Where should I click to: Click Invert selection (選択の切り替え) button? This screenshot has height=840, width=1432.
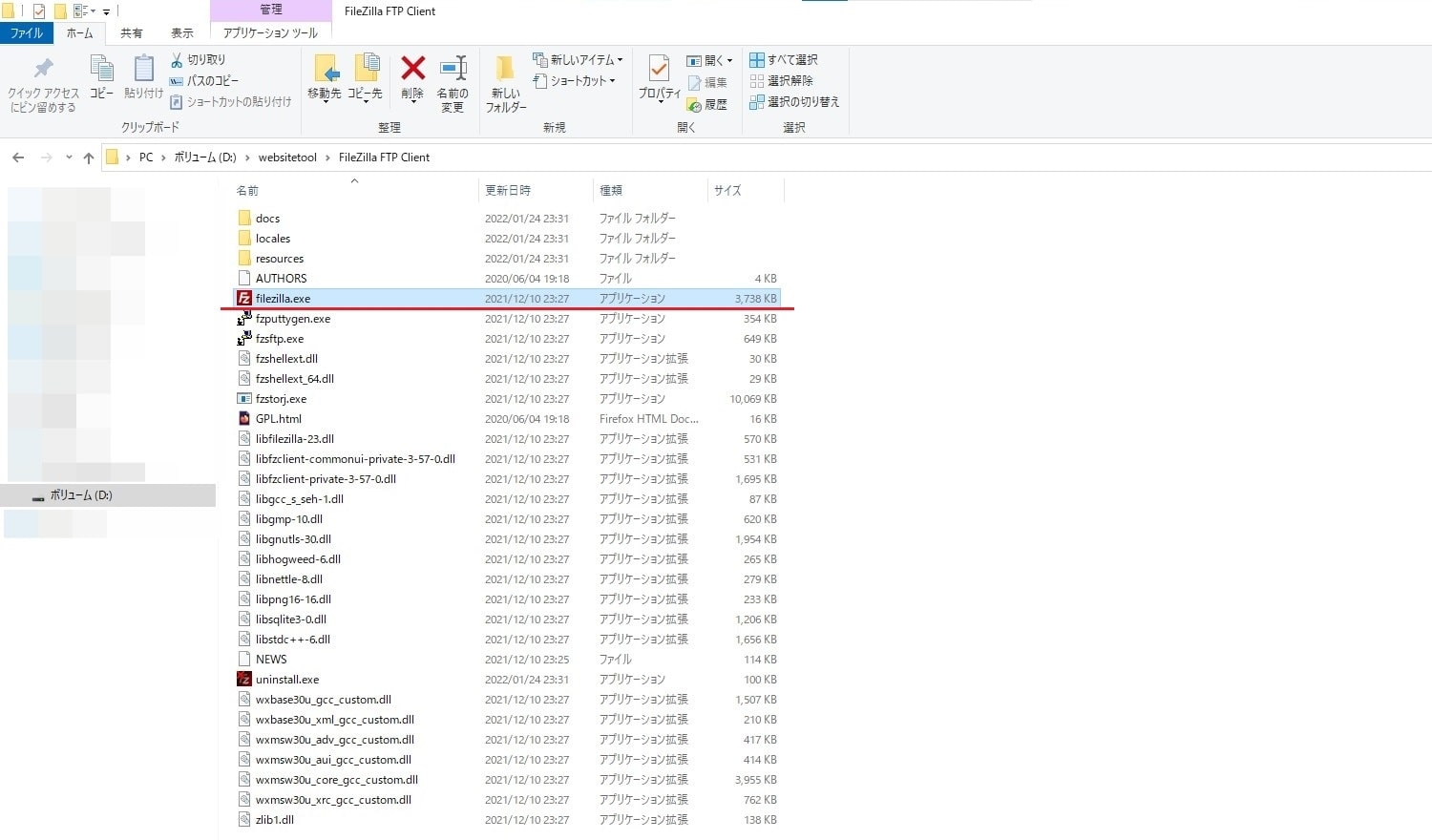(x=794, y=101)
